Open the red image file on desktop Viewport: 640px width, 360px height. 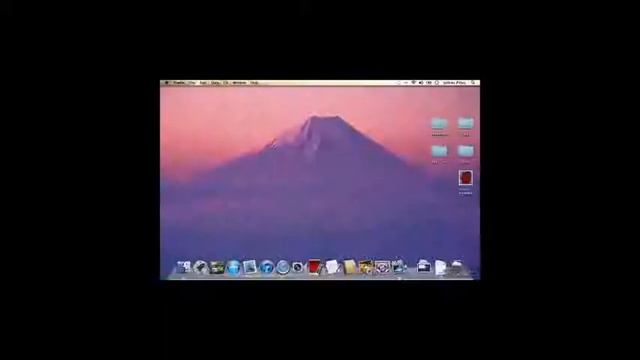click(465, 178)
